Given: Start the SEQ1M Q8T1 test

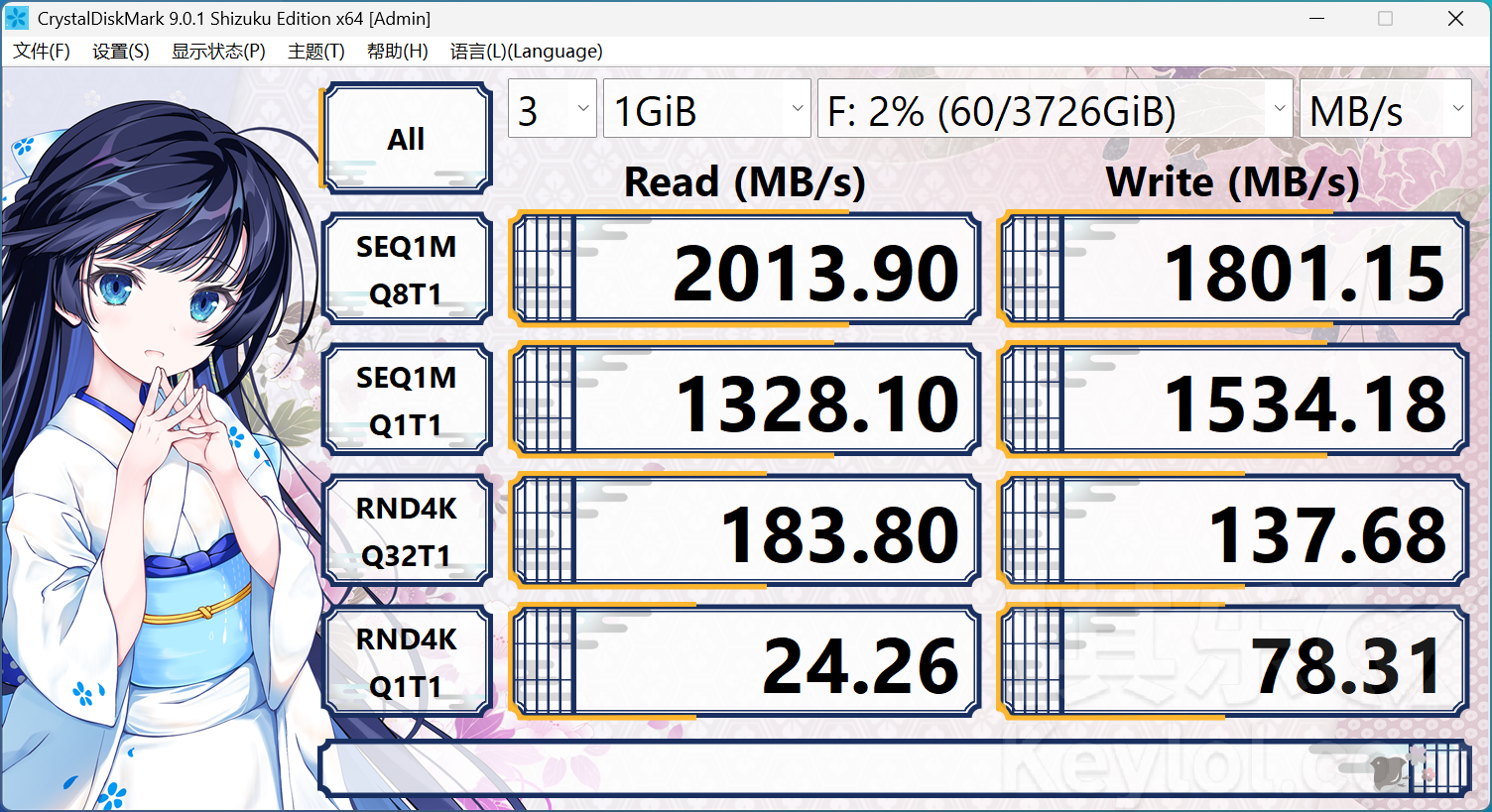Looking at the screenshot, I should pyautogui.click(x=406, y=269).
